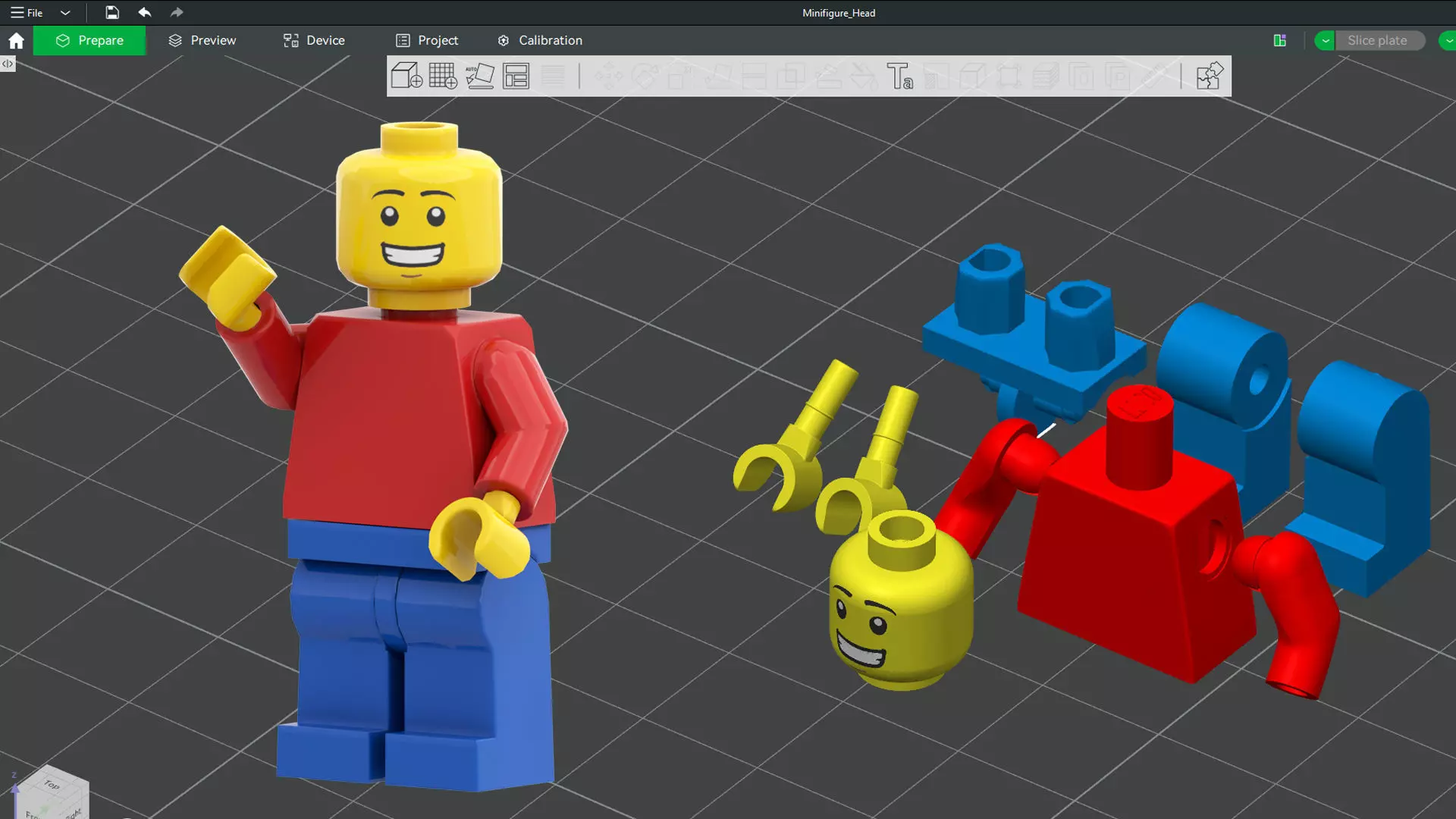
Task: Select the Scale tool in the toolbar
Action: [680, 76]
